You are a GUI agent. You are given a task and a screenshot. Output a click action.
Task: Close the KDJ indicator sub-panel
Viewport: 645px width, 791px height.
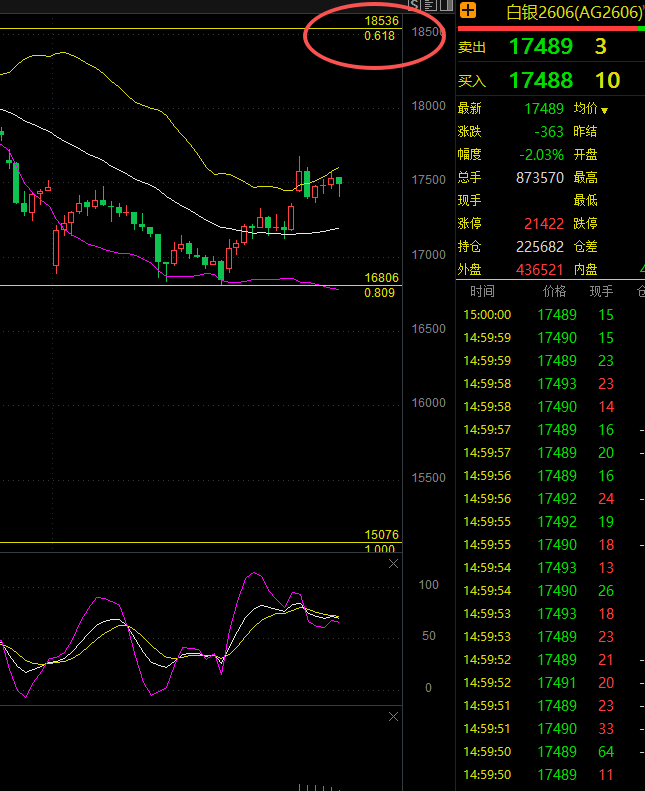[393, 563]
